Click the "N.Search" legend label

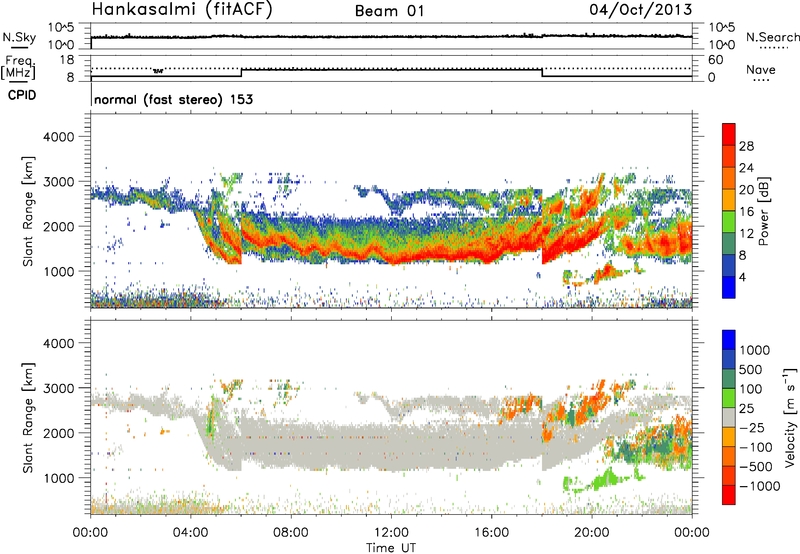click(772, 37)
